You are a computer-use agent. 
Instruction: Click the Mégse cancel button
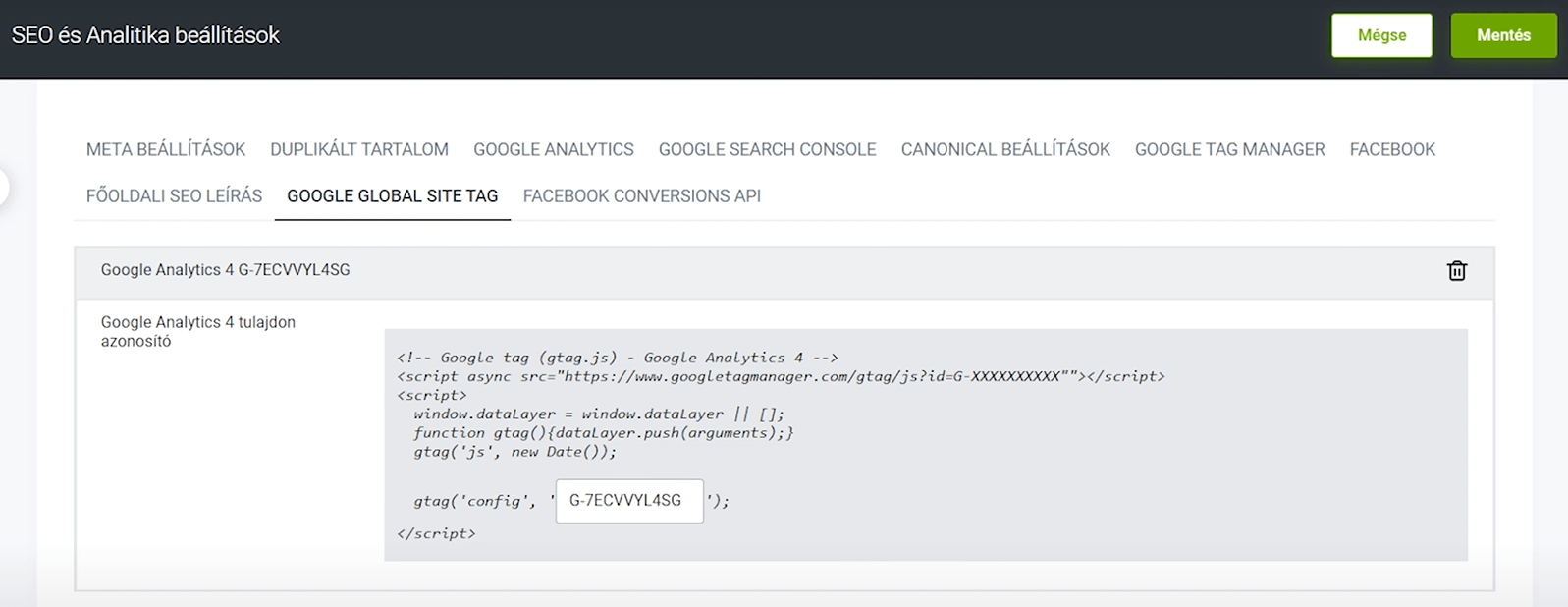point(1381,35)
